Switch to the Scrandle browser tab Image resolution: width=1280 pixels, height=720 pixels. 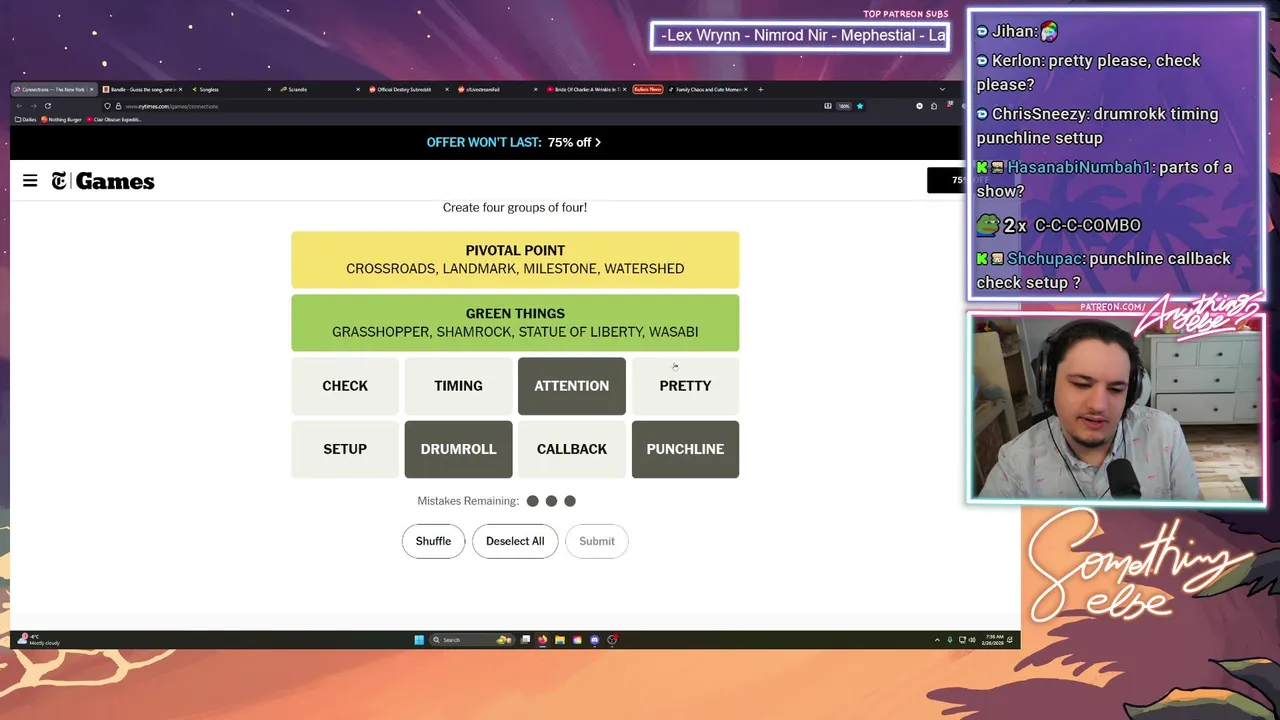pos(319,89)
